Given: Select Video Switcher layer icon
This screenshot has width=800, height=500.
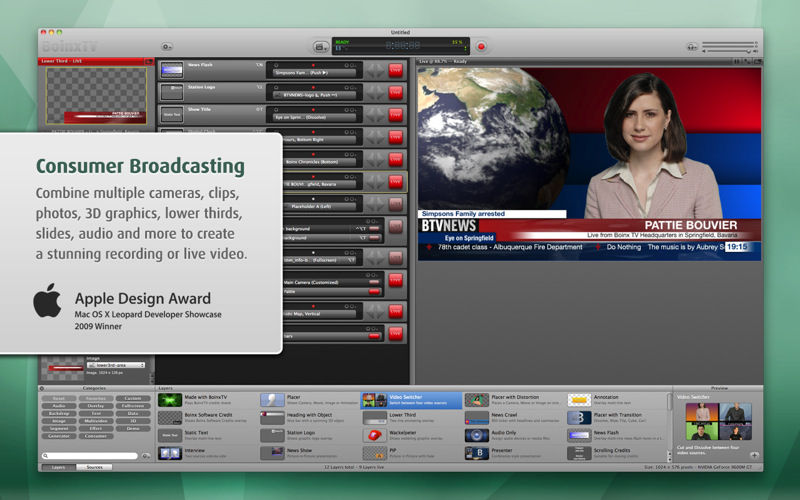Looking at the screenshot, I should 374,400.
